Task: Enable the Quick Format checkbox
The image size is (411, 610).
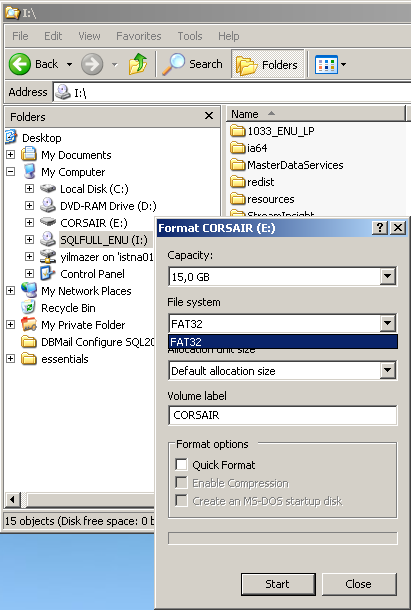Action: coord(181,465)
